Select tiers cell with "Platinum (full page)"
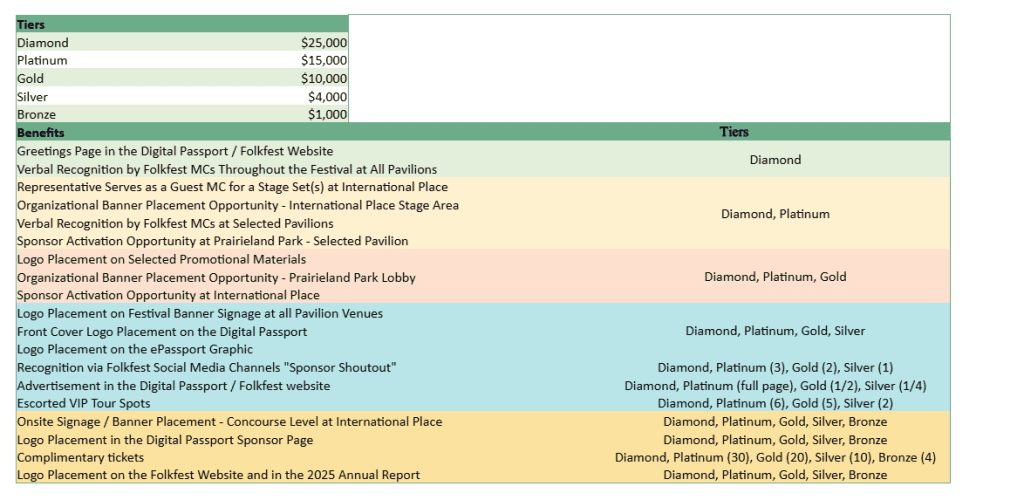This screenshot has height=500, width=1024. [775, 386]
